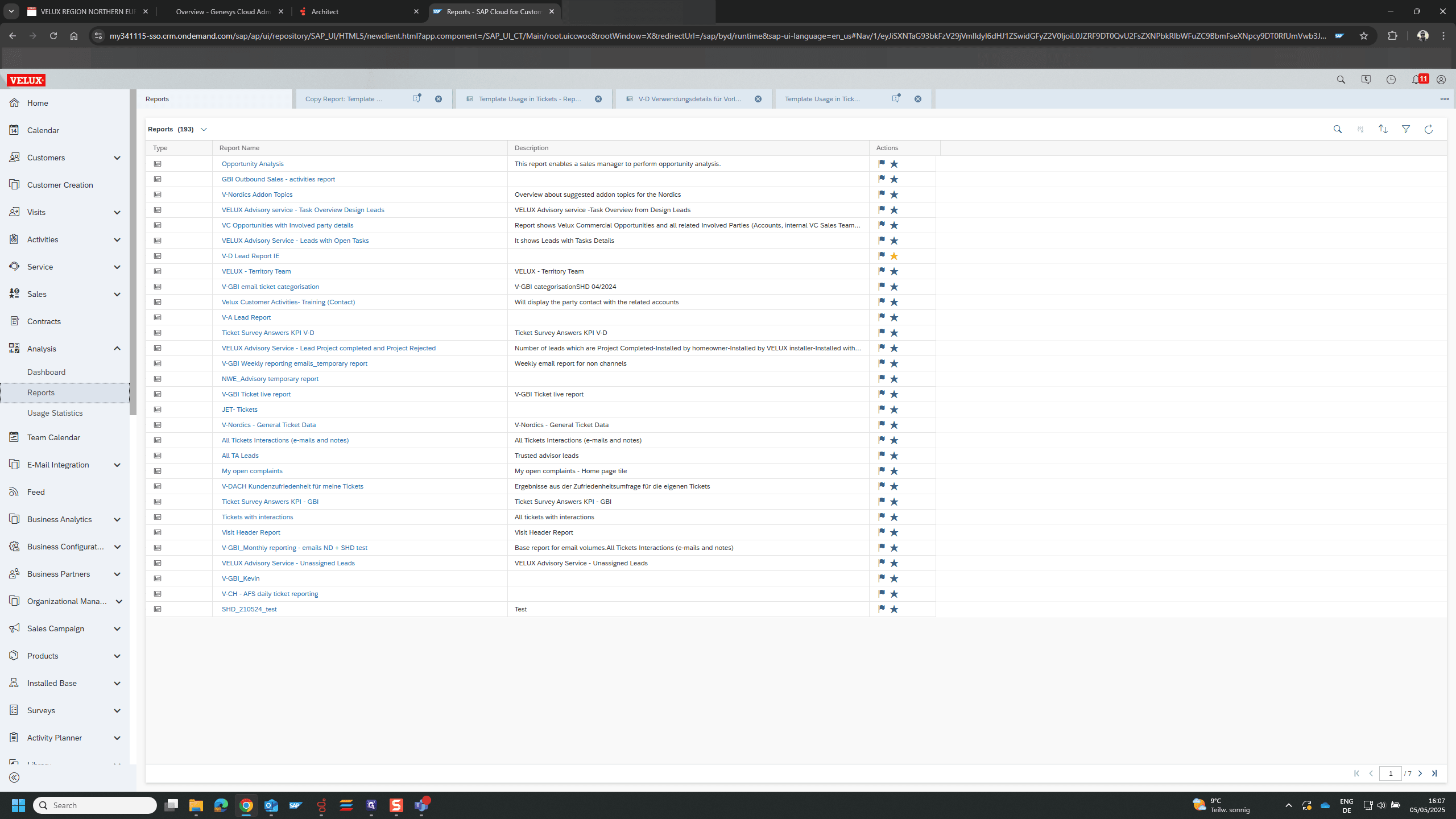
Task: Remove V-D Lead Report IE from favorites
Action: tap(894, 256)
